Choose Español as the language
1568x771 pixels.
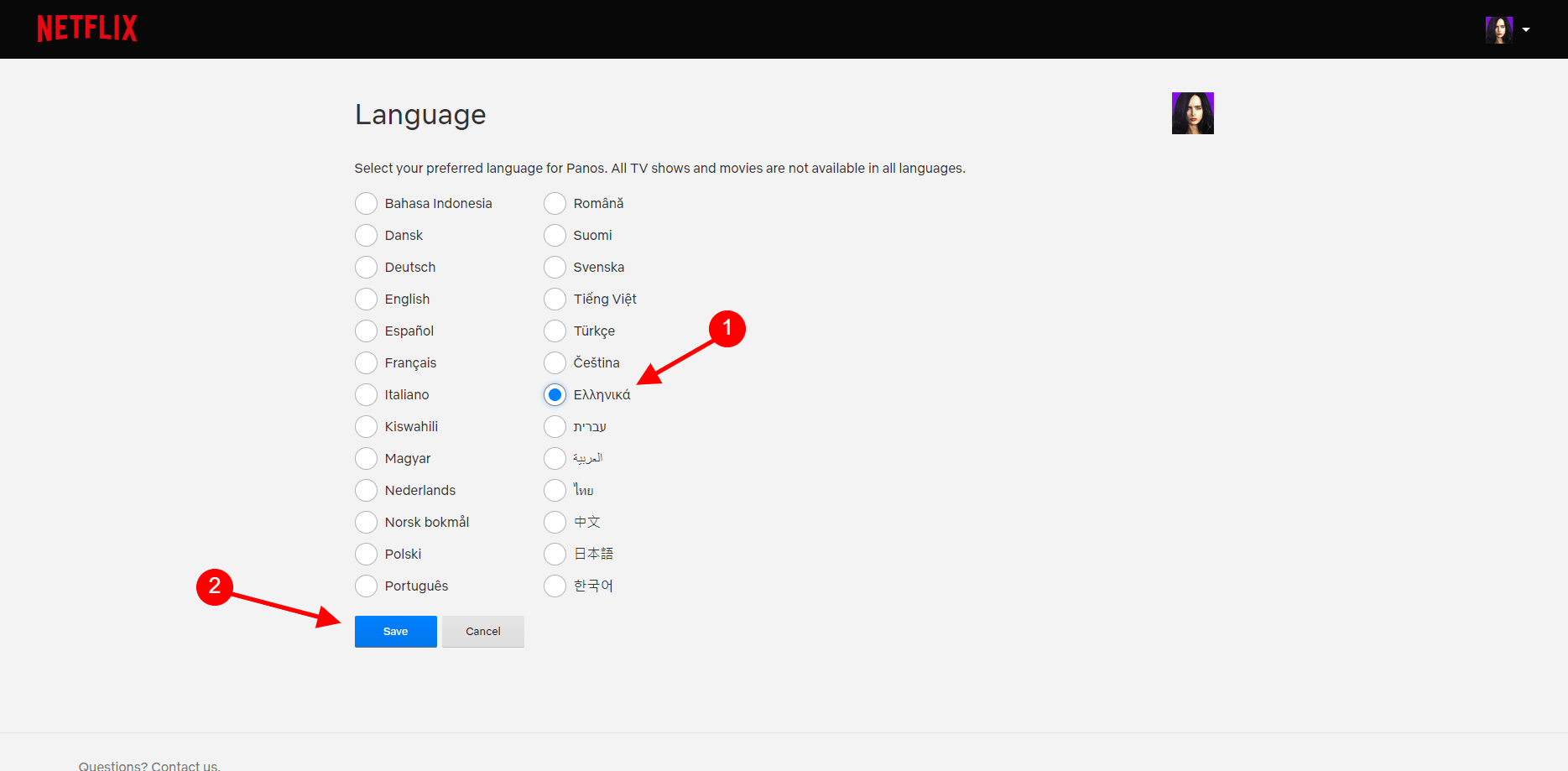[367, 331]
